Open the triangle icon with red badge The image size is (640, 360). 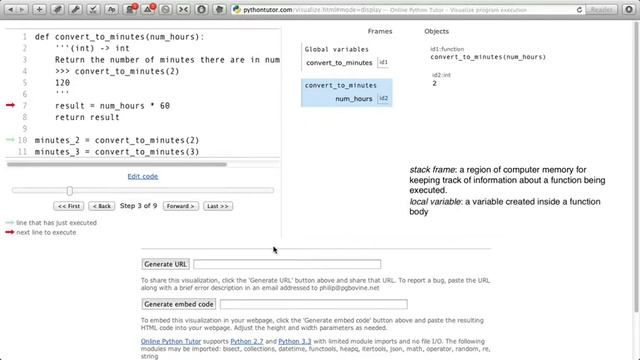pyautogui.click(x=148, y=9)
